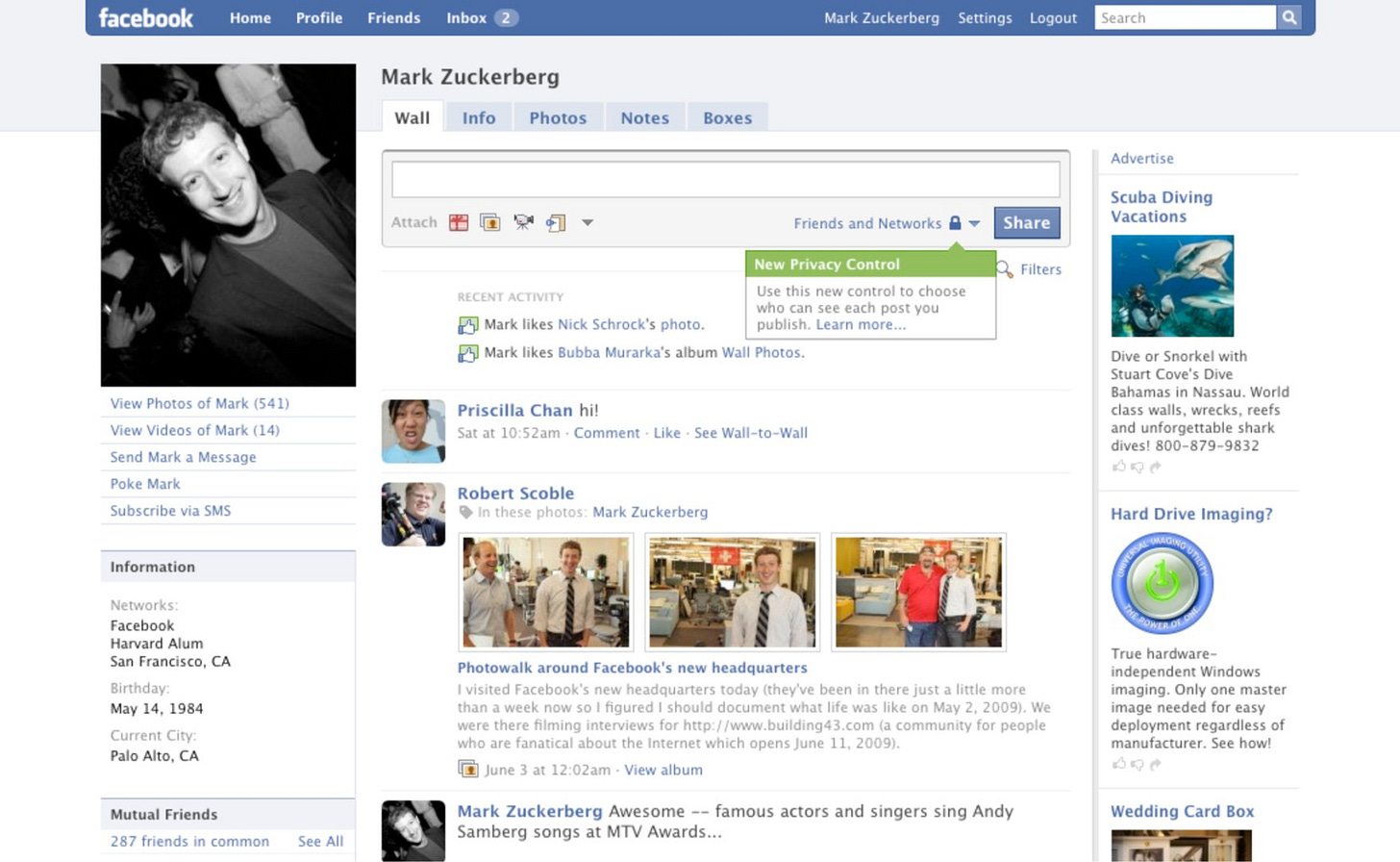Image resolution: width=1400 pixels, height=862 pixels.
Task: Open the Inbox from the top menu
Action: tap(465, 17)
